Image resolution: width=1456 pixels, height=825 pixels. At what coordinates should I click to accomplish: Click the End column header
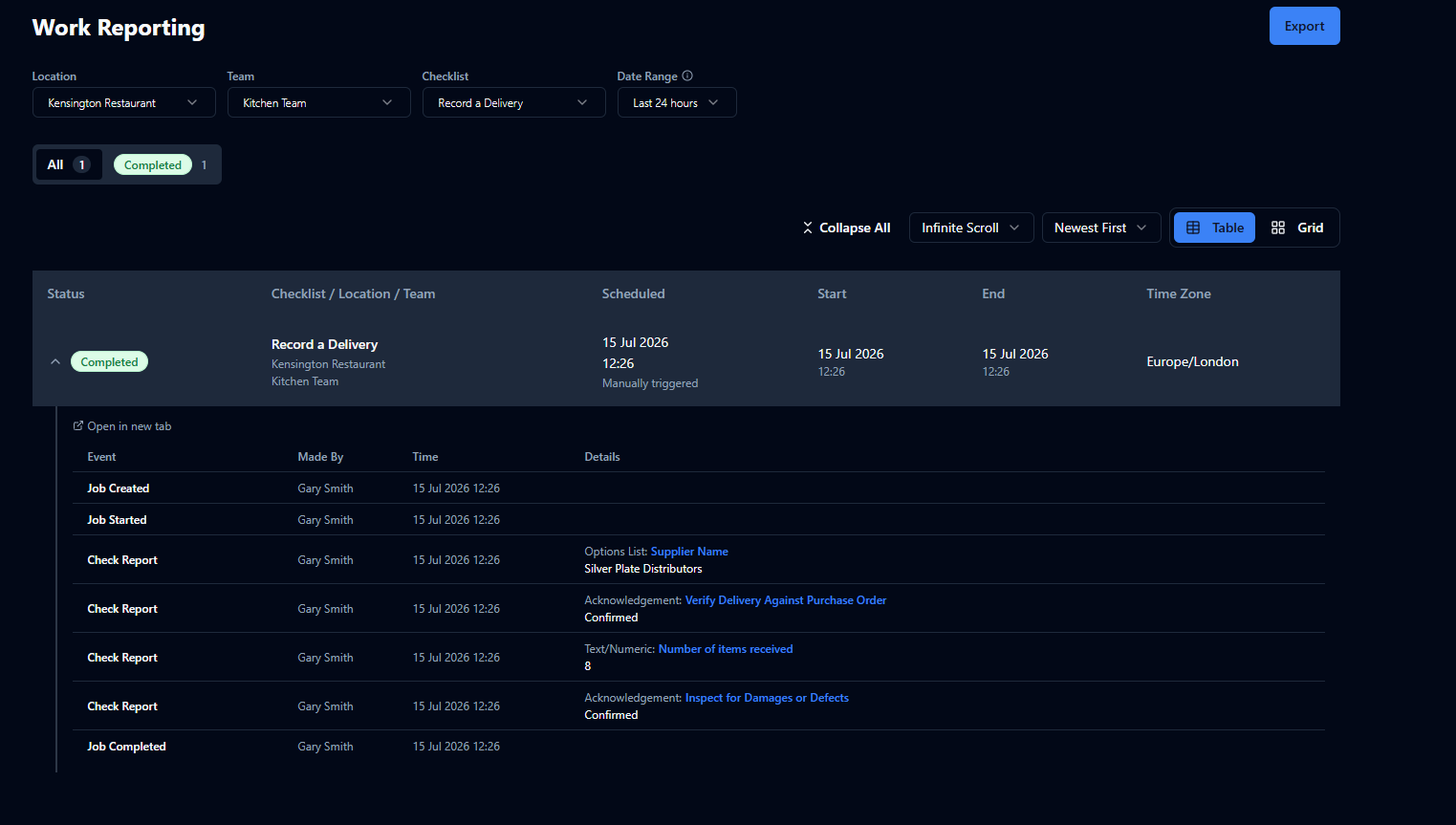click(993, 293)
